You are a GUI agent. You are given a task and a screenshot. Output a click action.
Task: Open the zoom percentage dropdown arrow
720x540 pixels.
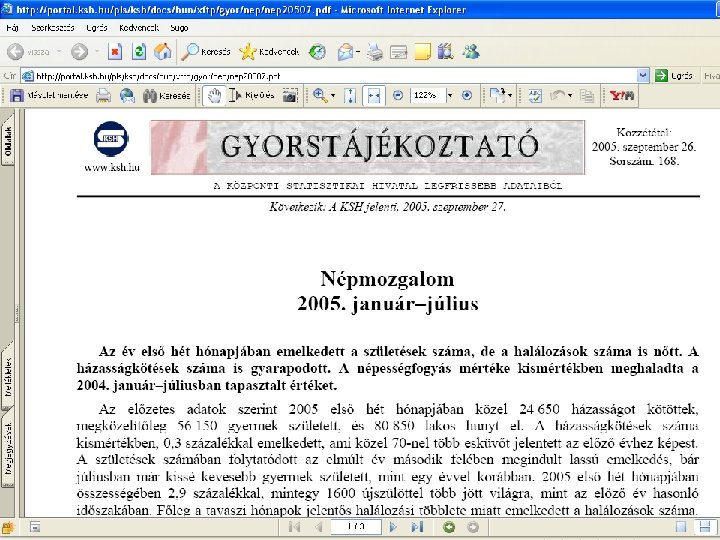point(450,96)
